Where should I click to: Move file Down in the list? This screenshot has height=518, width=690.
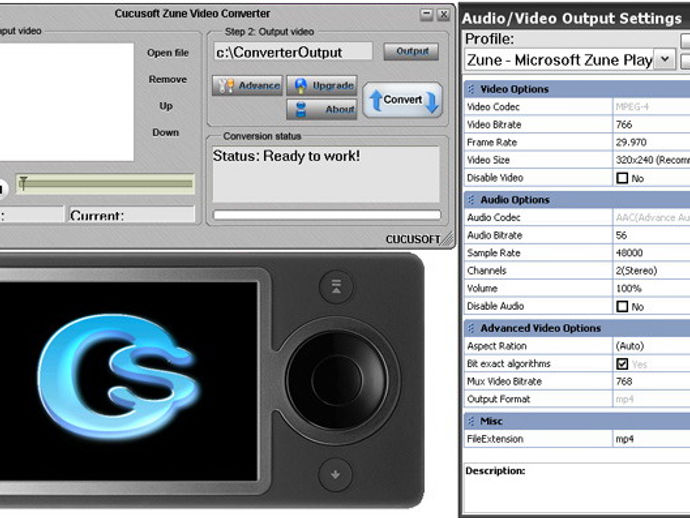(165, 132)
